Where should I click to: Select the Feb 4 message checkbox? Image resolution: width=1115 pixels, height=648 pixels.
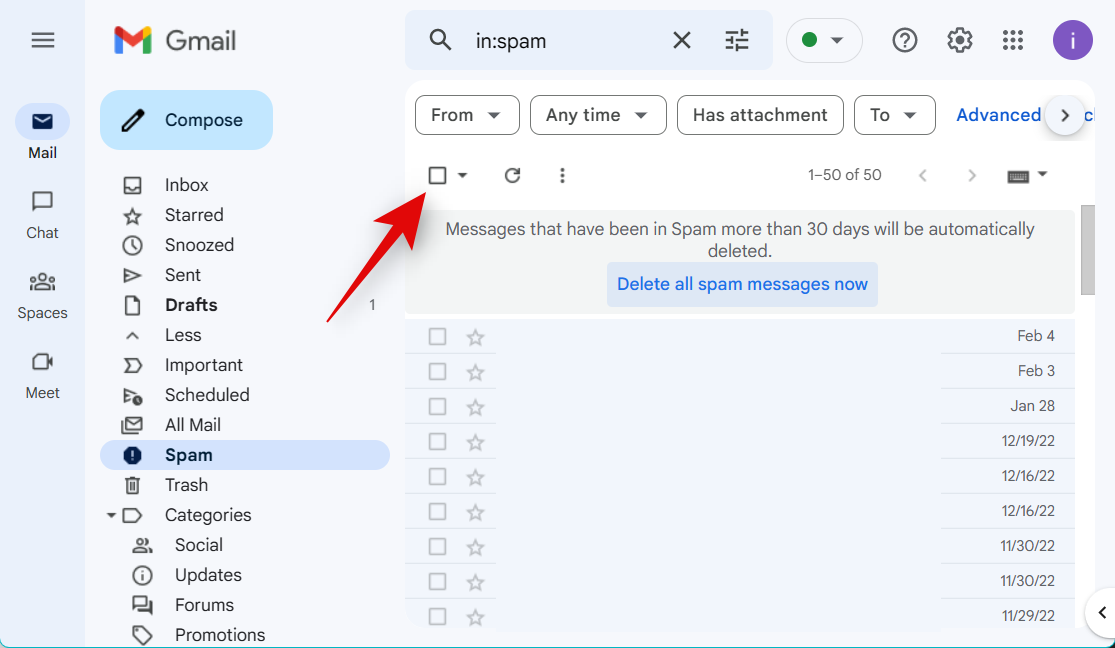[437, 336]
